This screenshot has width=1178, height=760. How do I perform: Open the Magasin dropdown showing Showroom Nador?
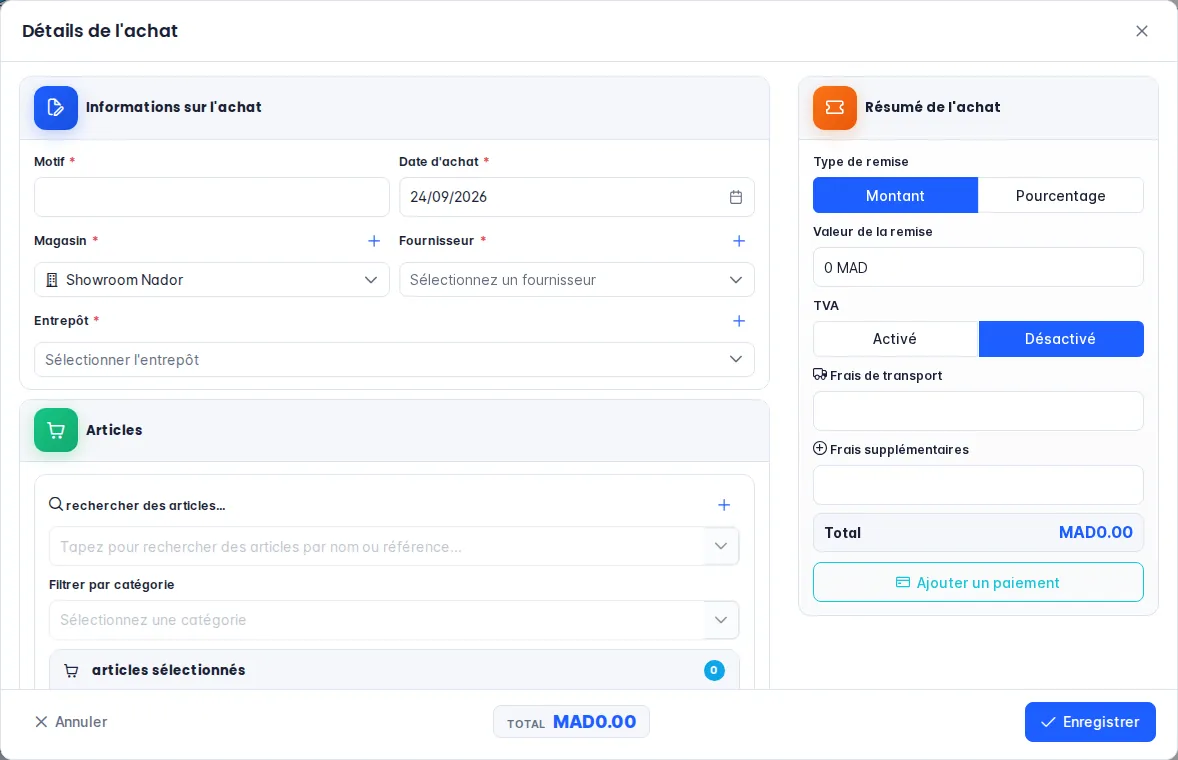[212, 279]
